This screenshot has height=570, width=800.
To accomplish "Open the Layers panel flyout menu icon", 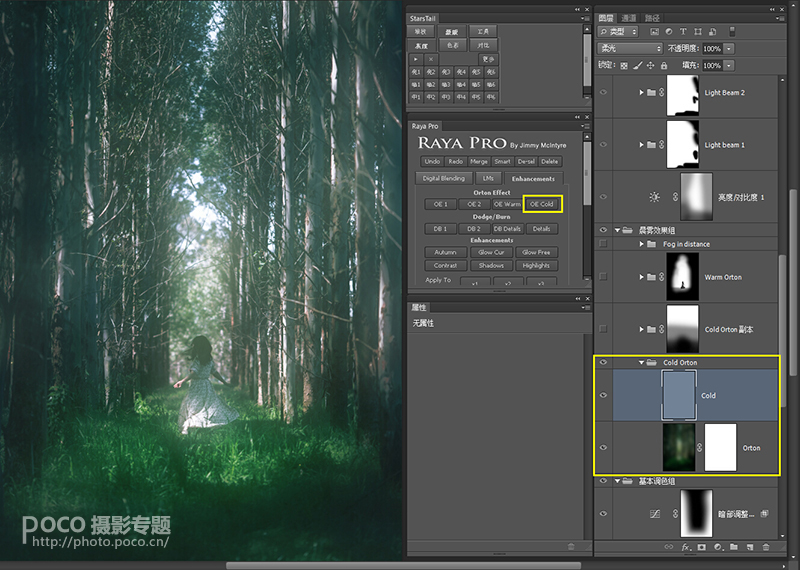I will (x=780, y=18).
